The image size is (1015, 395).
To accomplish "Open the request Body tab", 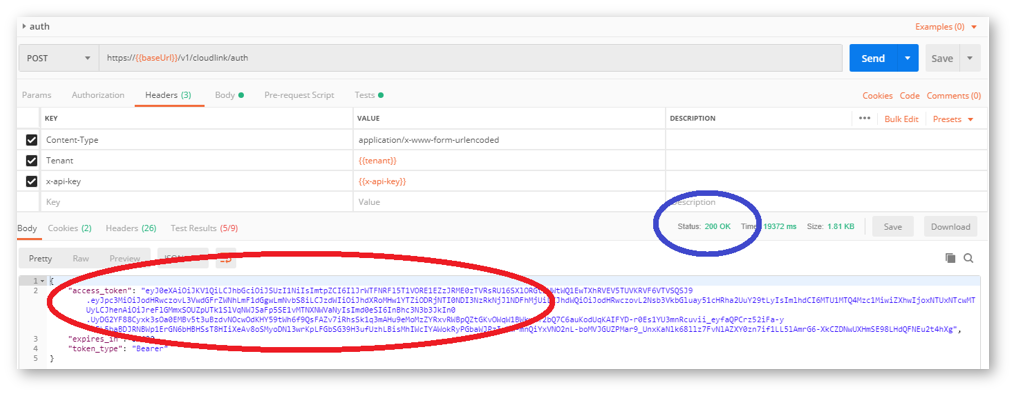I will 229,95.
